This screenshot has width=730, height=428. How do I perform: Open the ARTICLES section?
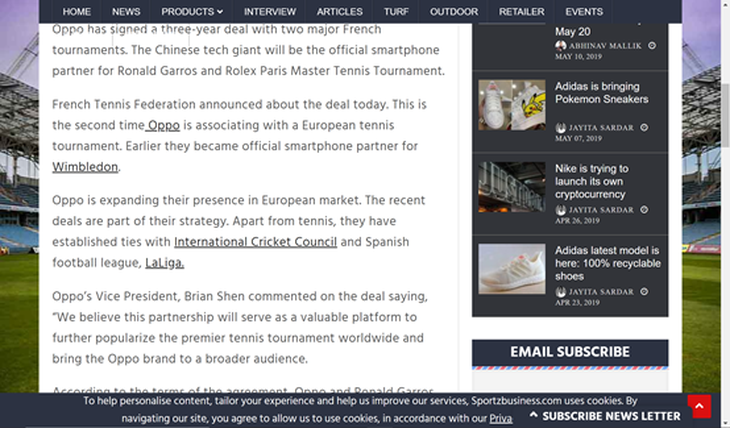coord(339,12)
